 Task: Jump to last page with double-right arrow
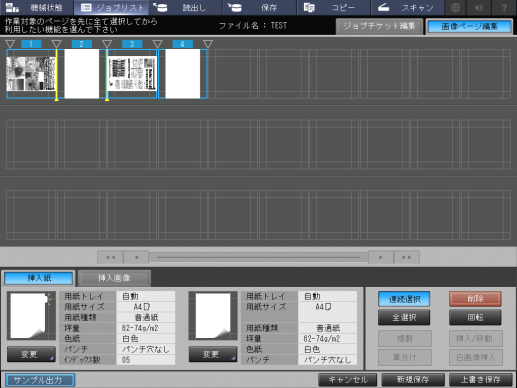point(406,257)
